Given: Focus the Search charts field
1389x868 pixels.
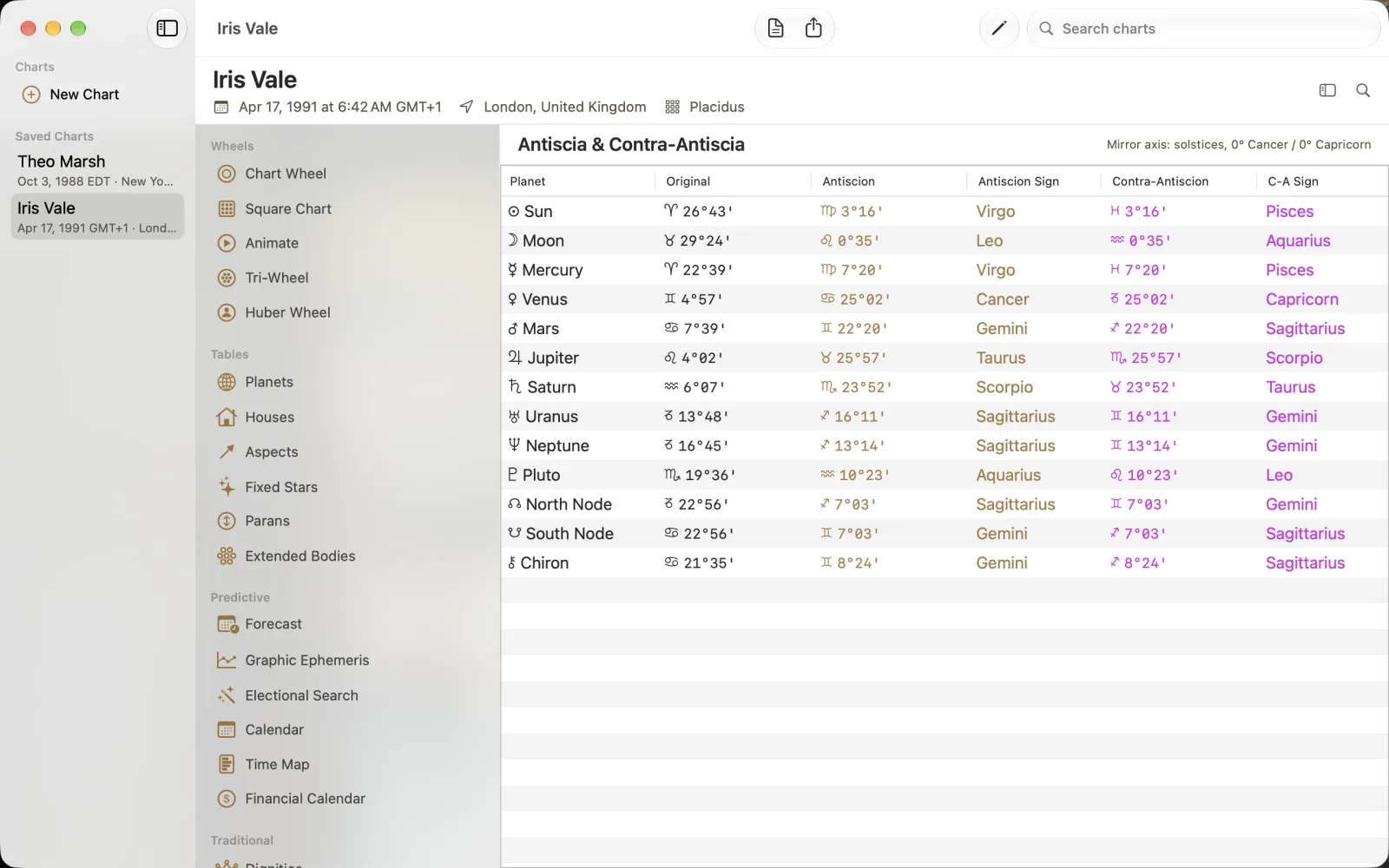Looking at the screenshot, I should 1203,29.
